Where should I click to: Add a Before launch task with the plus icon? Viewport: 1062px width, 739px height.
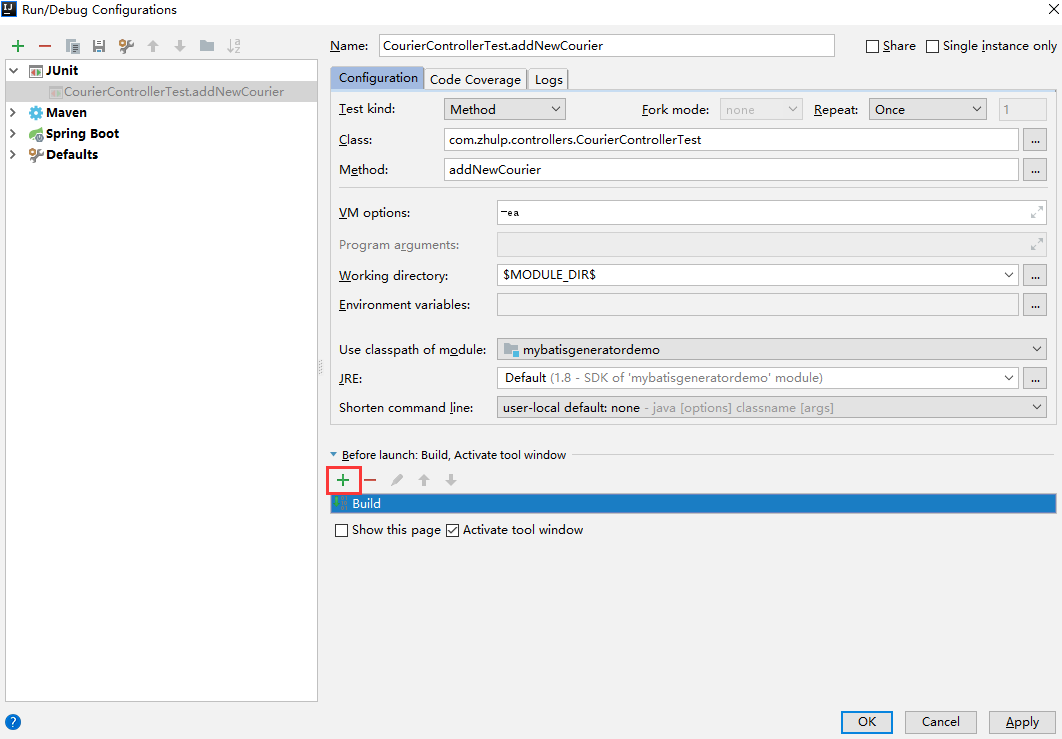coord(343,480)
